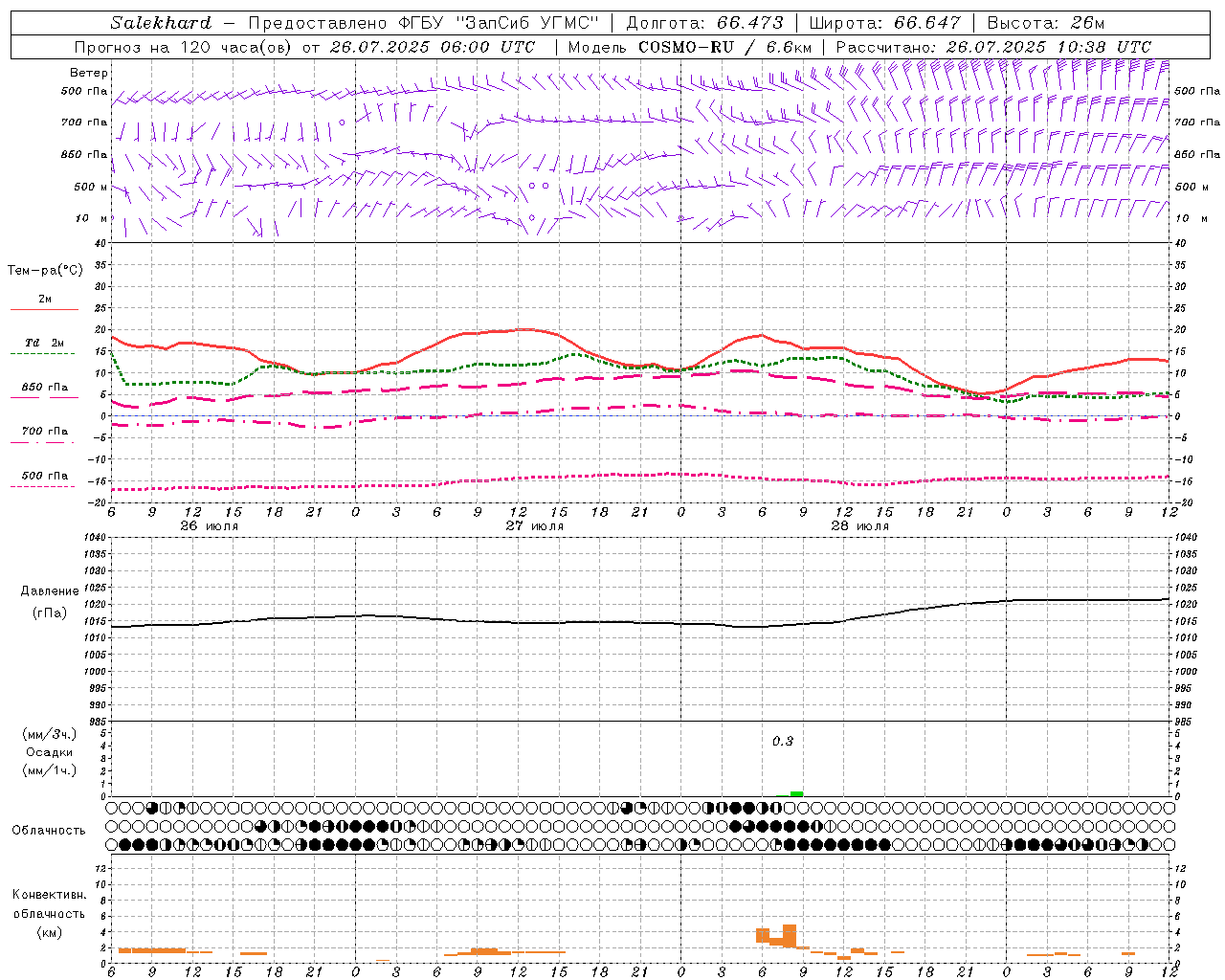Click the green precipitation bar
1225x980 pixels.
pyautogui.click(x=796, y=793)
